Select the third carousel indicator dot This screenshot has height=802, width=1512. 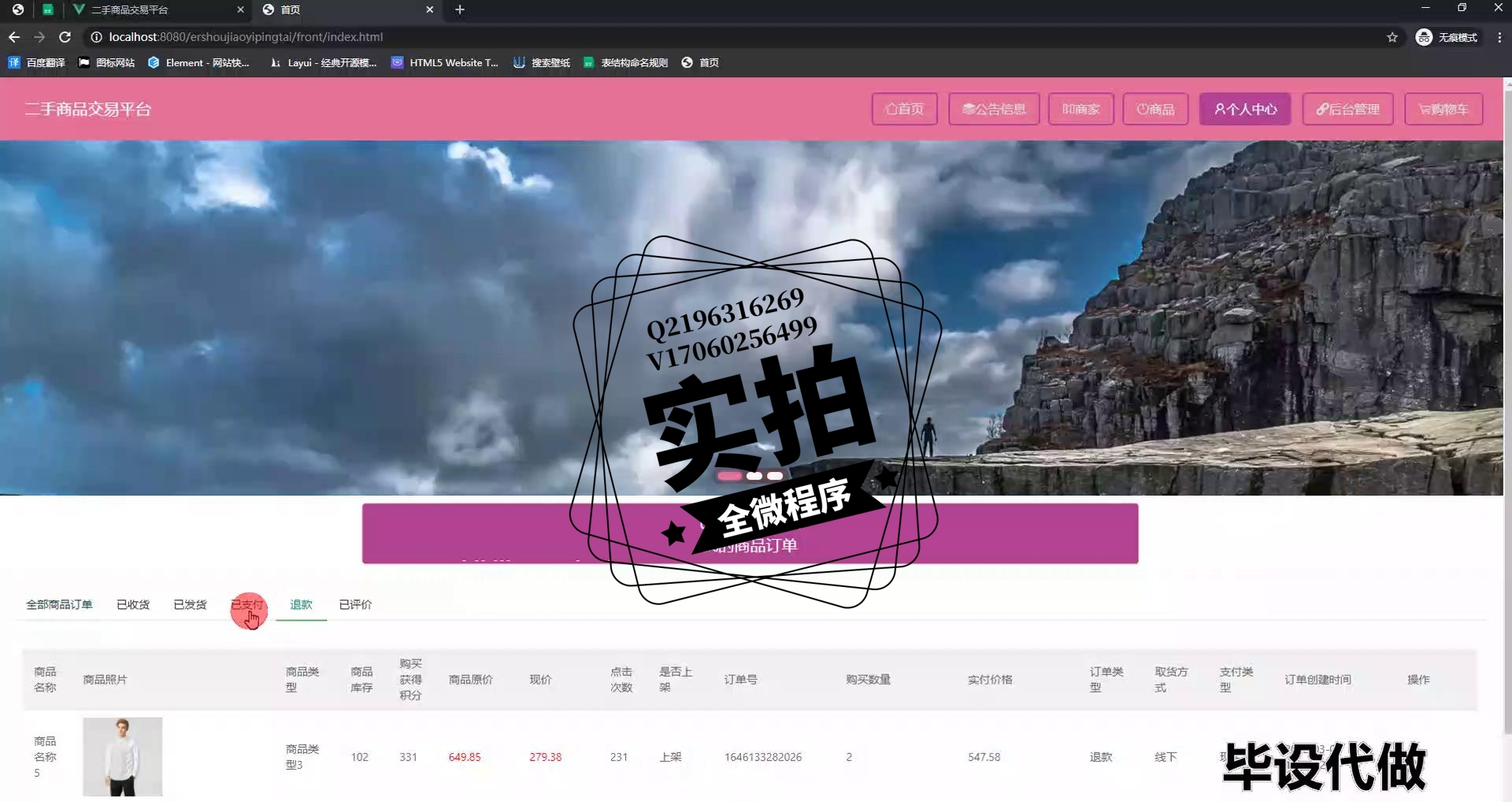click(x=775, y=476)
